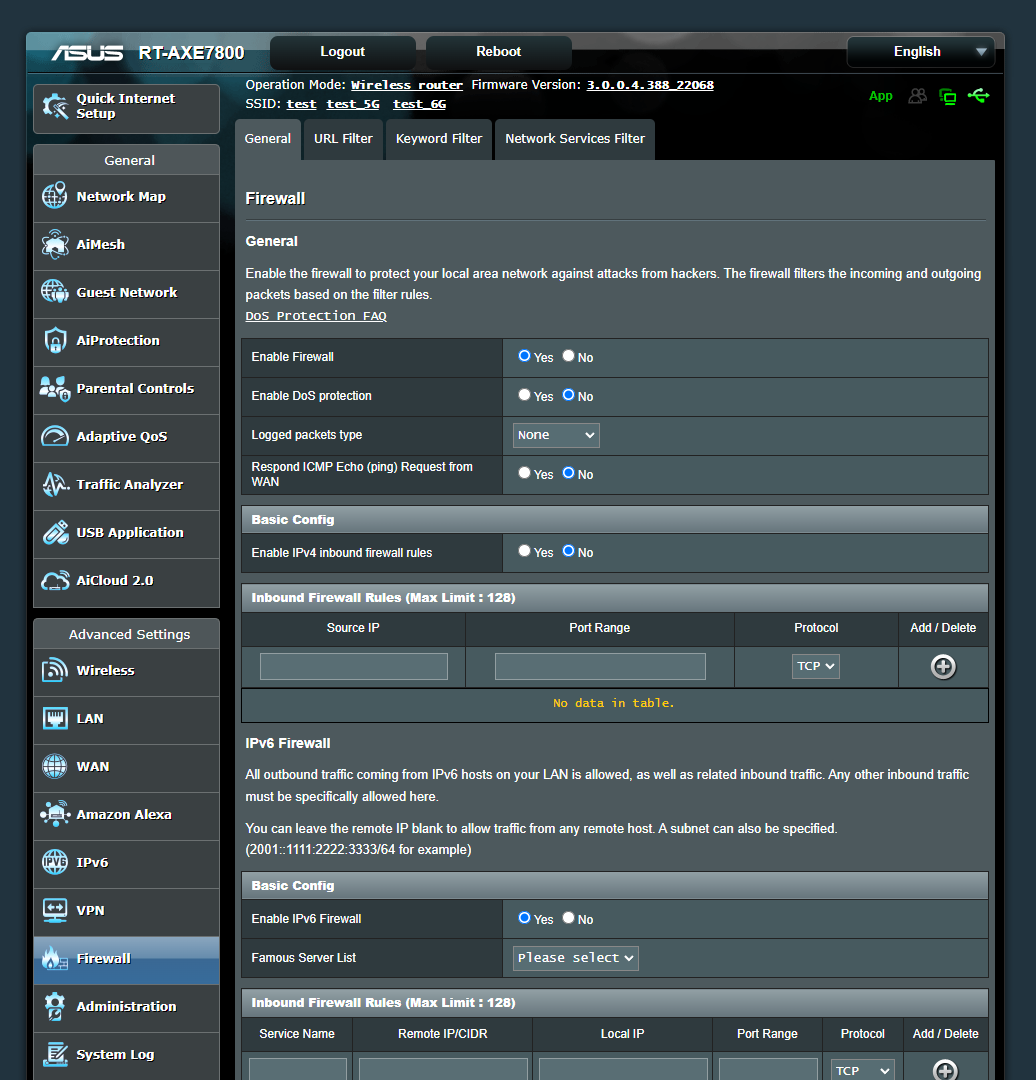Open Wireless settings icon
Screen dimensions: 1036x1080
(55, 670)
